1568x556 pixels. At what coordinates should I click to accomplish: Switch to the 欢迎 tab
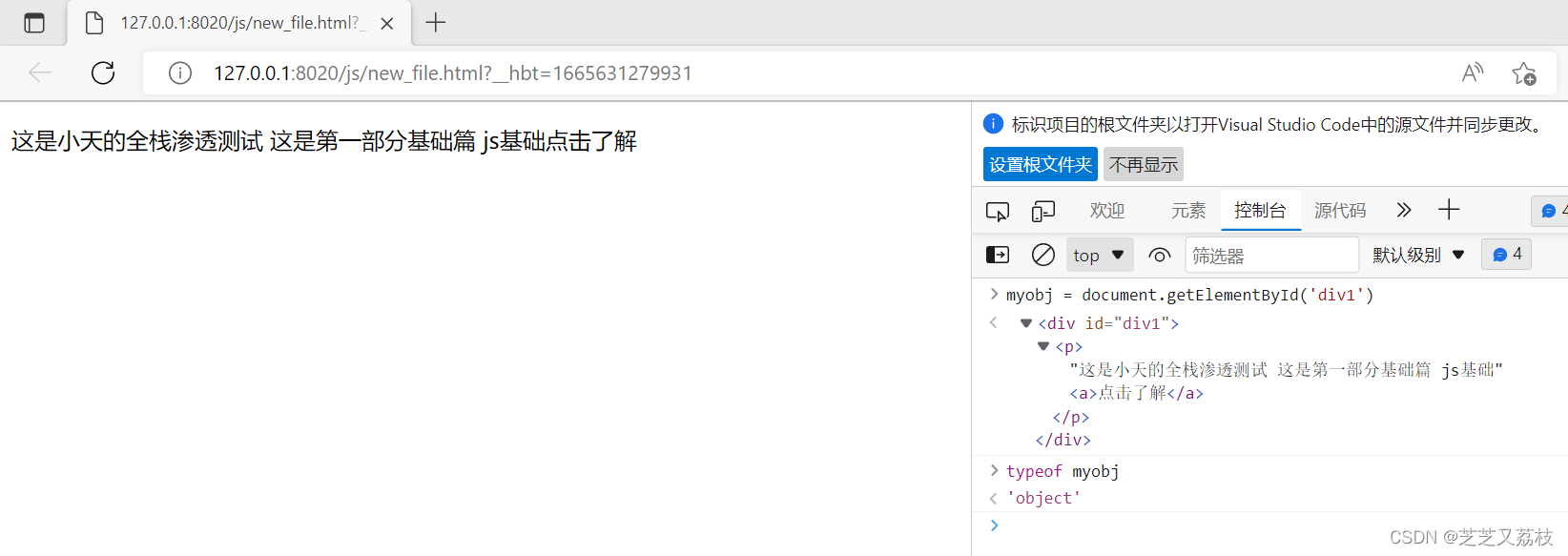pos(1107,211)
